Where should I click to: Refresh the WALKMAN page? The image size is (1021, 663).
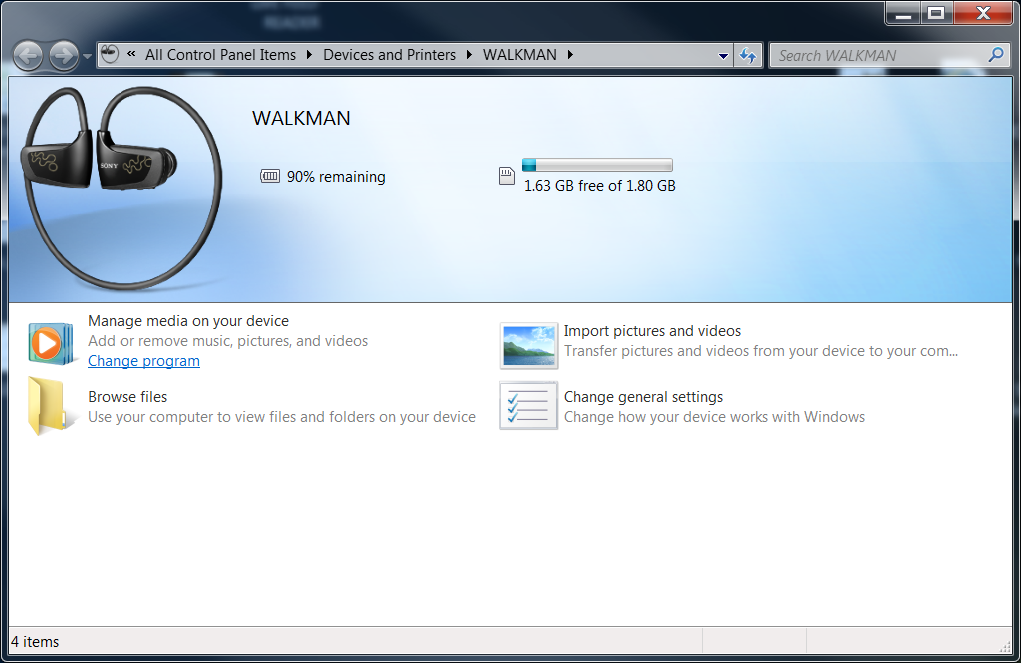[748, 56]
